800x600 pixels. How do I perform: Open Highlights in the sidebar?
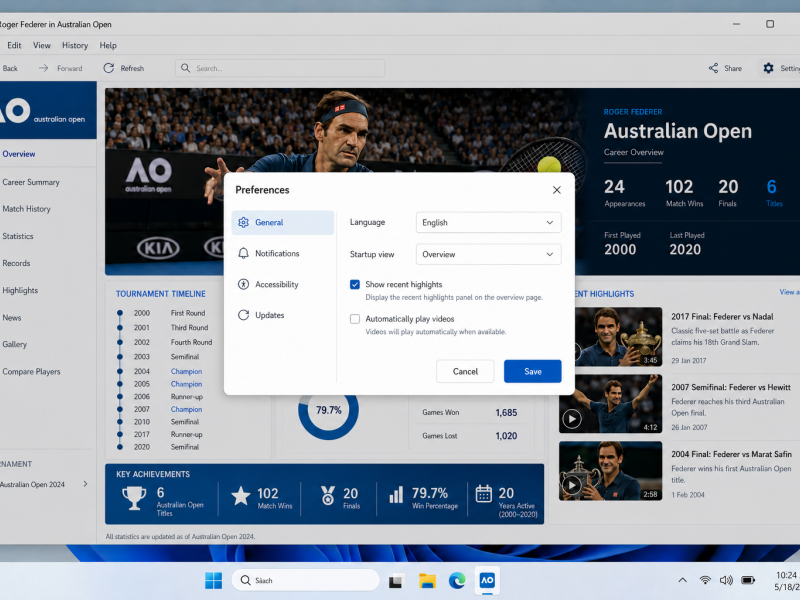20,290
